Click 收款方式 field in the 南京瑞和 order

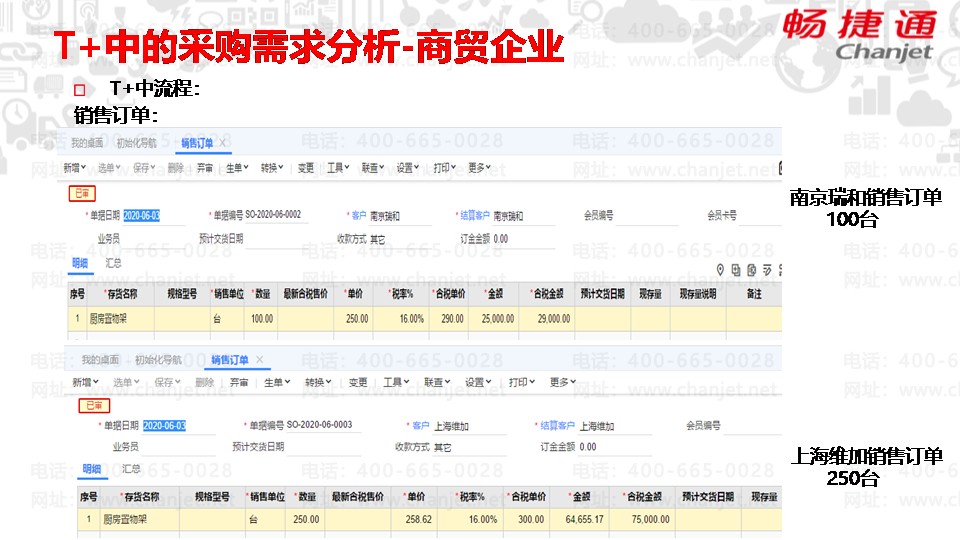(x=400, y=239)
